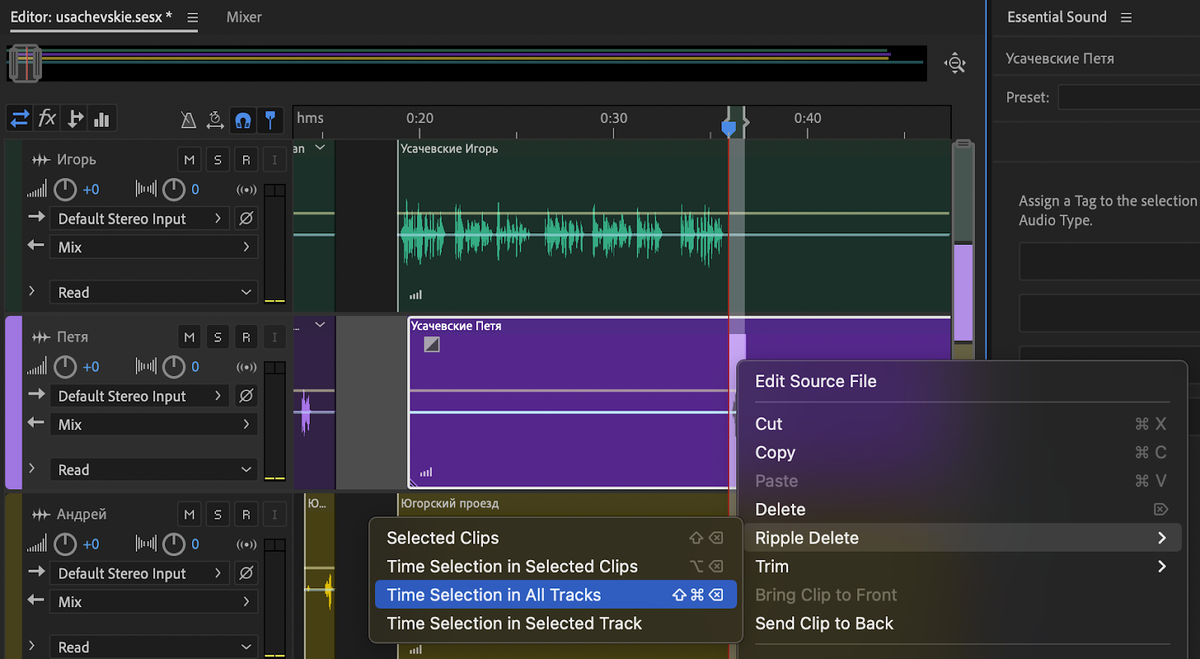Choose Time Selection in Selected Clips
The image size is (1200, 659).
tap(556, 566)
